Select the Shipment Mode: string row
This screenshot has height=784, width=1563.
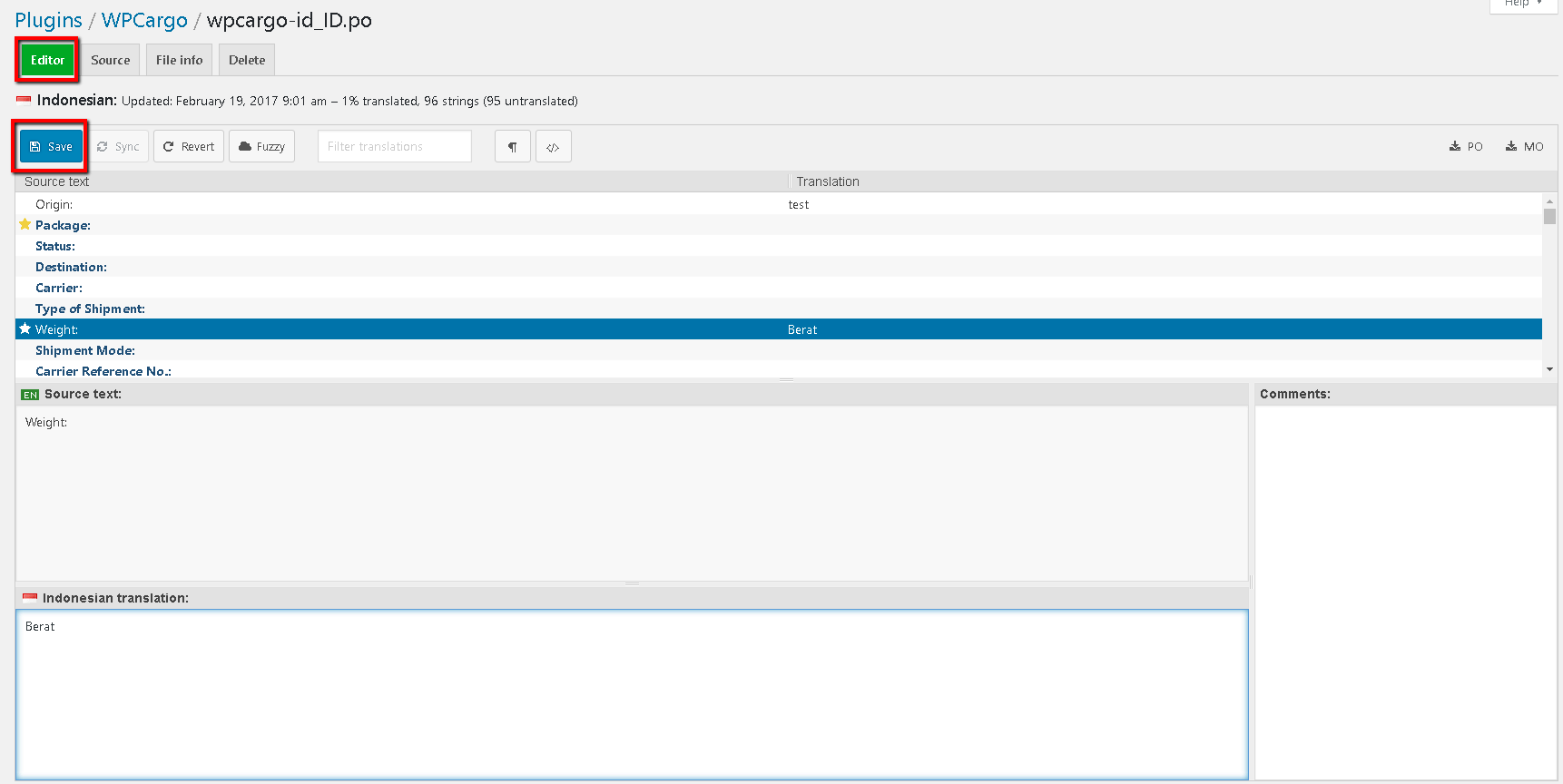pos(85,350)
